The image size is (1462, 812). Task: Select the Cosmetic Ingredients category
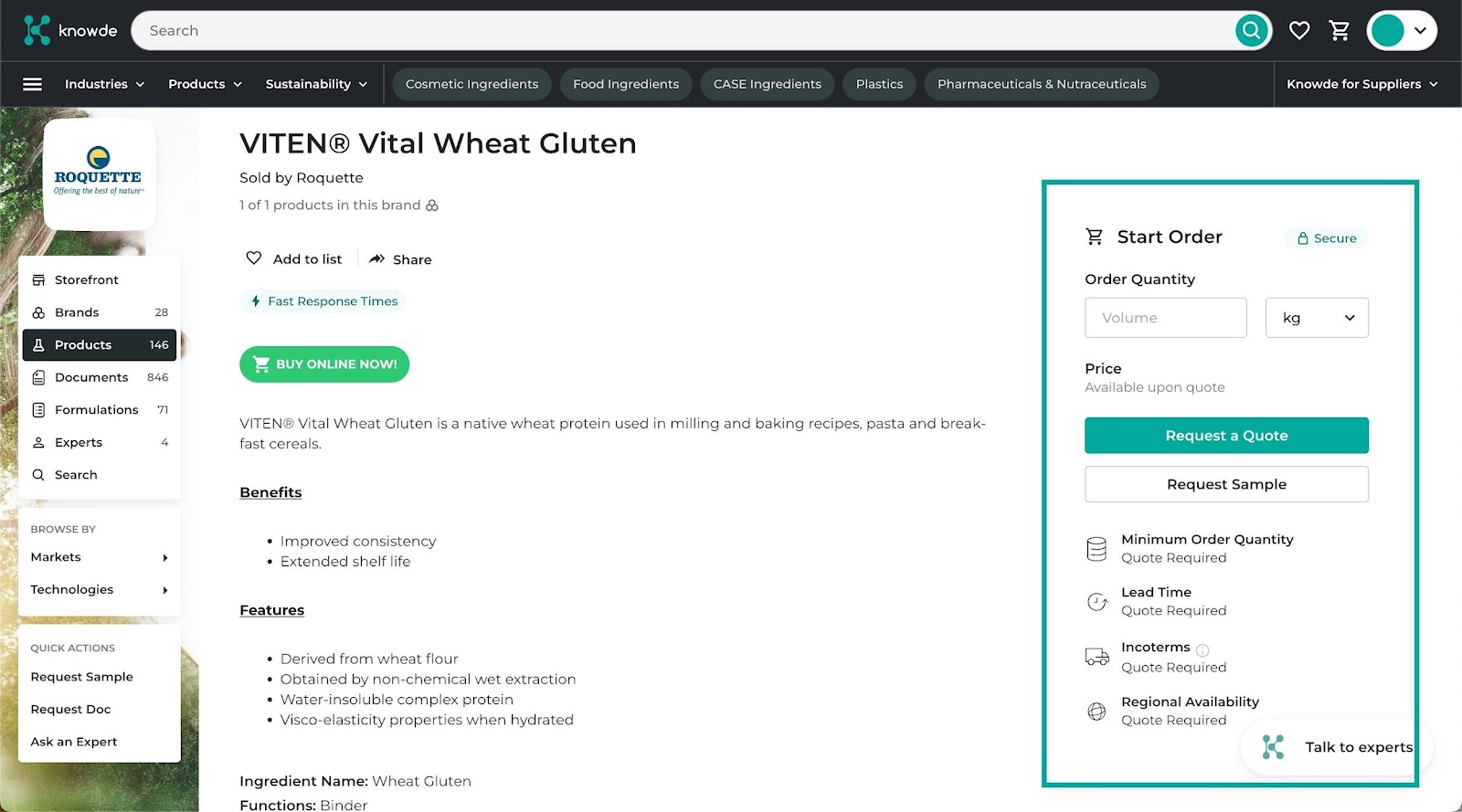471,84
